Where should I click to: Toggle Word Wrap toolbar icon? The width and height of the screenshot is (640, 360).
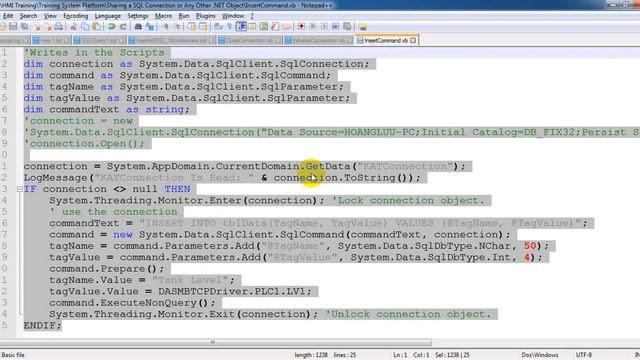[218, 27]
